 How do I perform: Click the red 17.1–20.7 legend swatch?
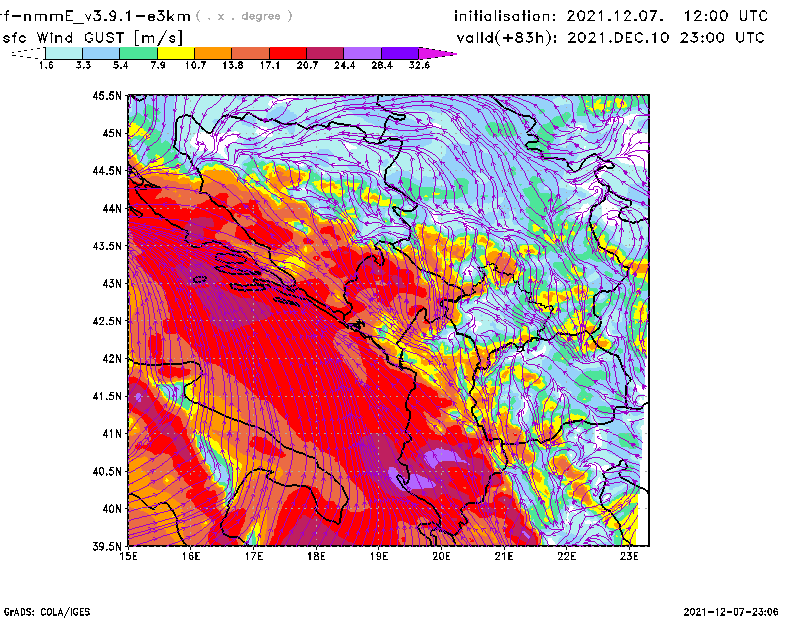tap(288, 53)
